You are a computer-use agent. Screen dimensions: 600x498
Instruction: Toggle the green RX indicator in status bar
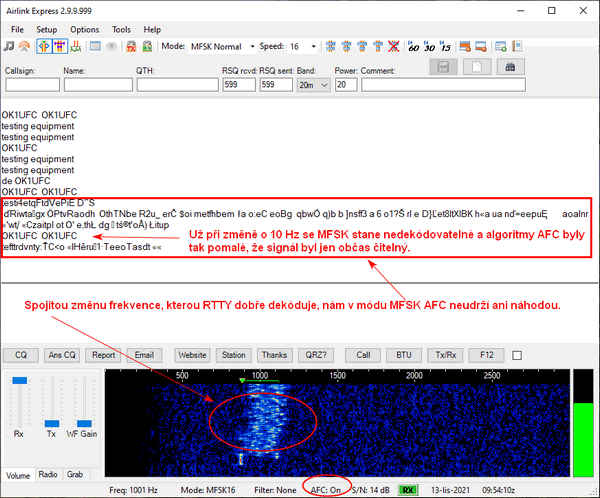pos(408,489)
